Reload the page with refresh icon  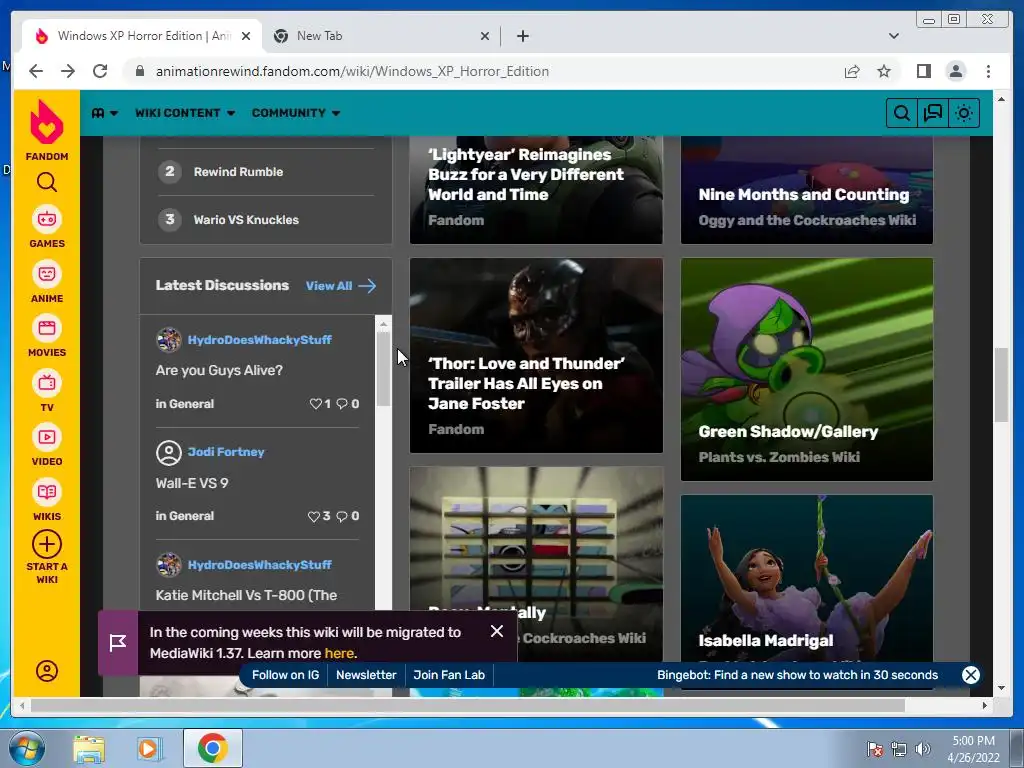click(100, 71)
